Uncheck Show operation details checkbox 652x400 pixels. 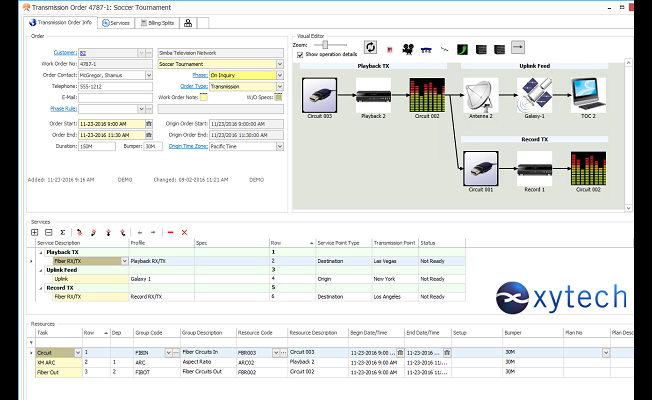click(301, 54)
